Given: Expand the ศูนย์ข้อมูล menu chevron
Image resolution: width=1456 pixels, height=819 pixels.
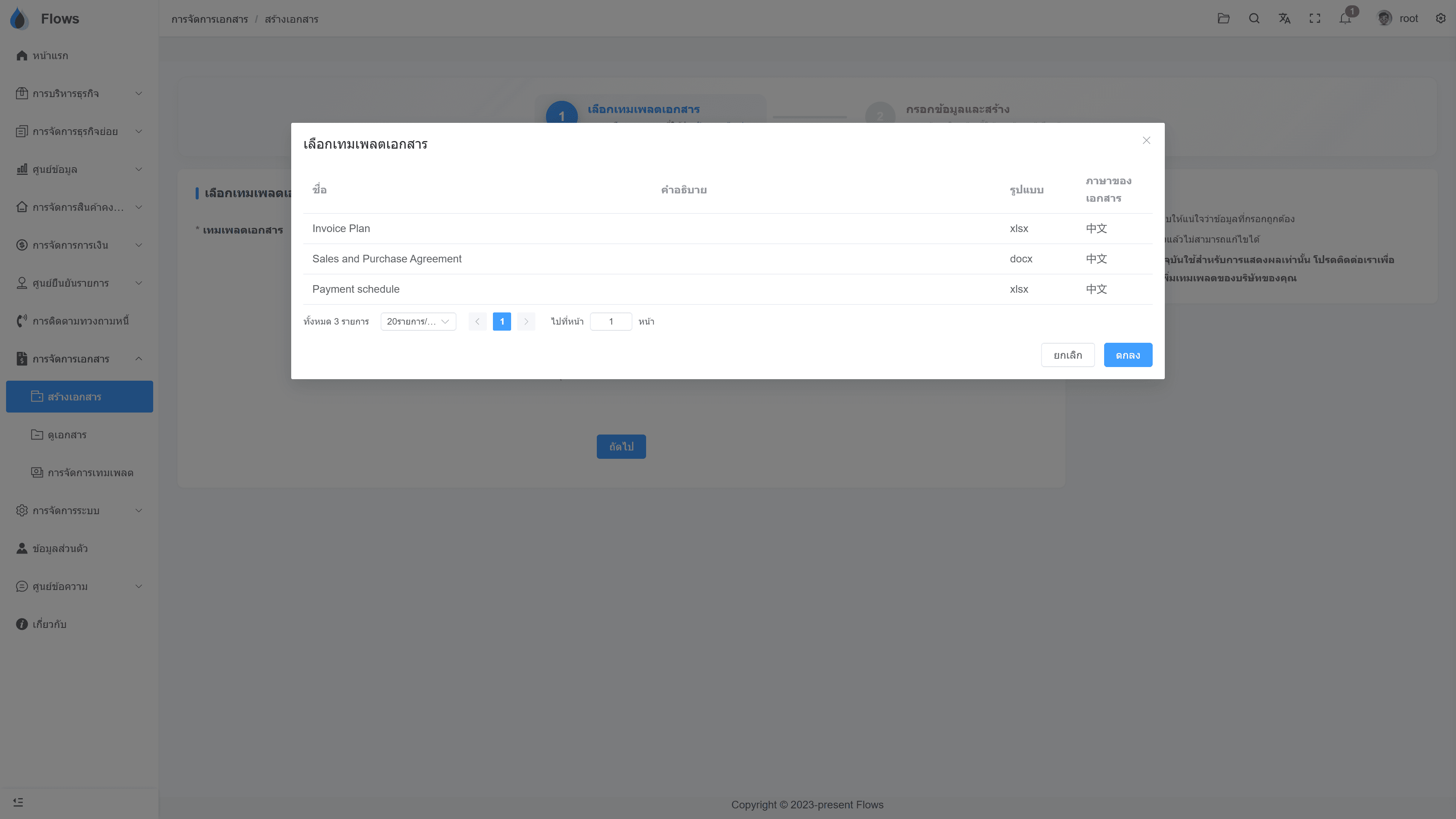Looking at the screenshot, I should (x=138, y=169).
